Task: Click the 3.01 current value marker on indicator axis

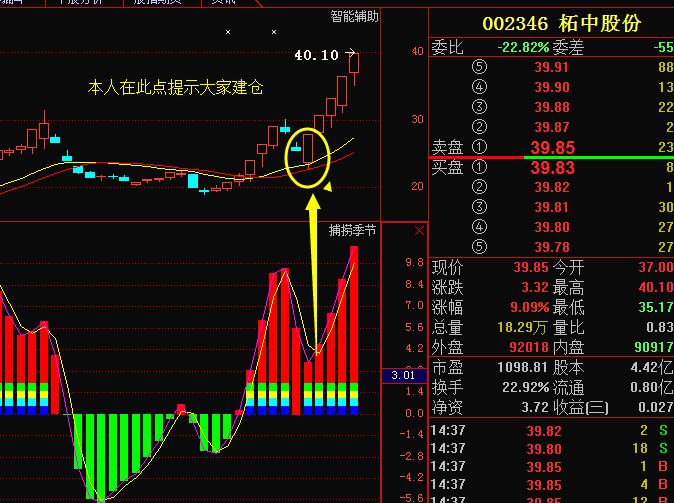Action: click(404, 375)
